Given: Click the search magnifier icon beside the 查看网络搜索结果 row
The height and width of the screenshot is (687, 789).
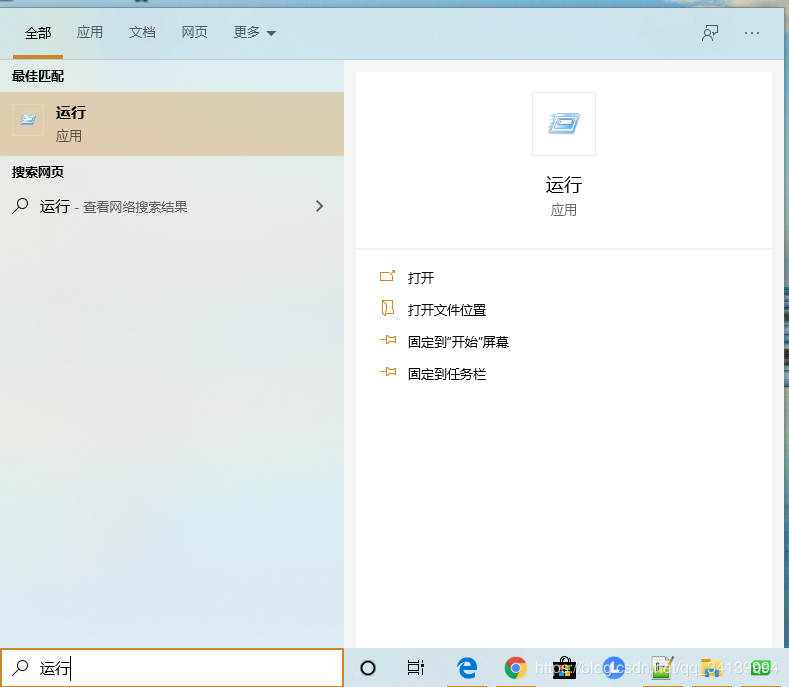Looking at the screenshot, I should click(20, 206).
